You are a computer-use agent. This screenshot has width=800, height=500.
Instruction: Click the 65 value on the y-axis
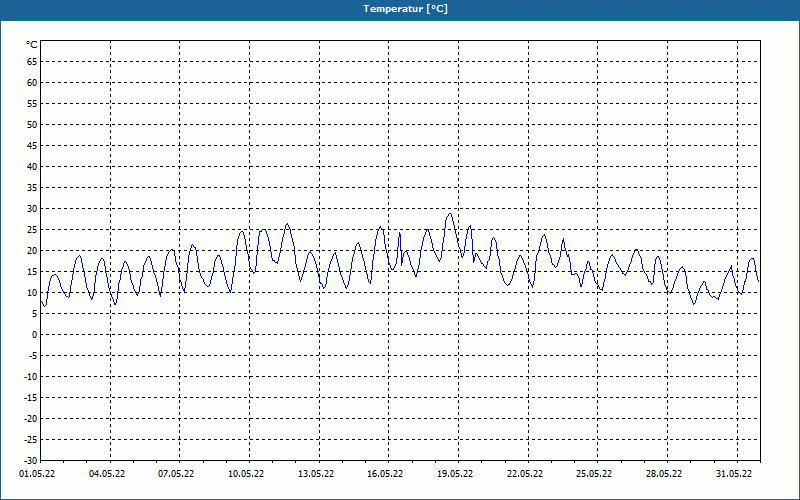coord(32,61)
